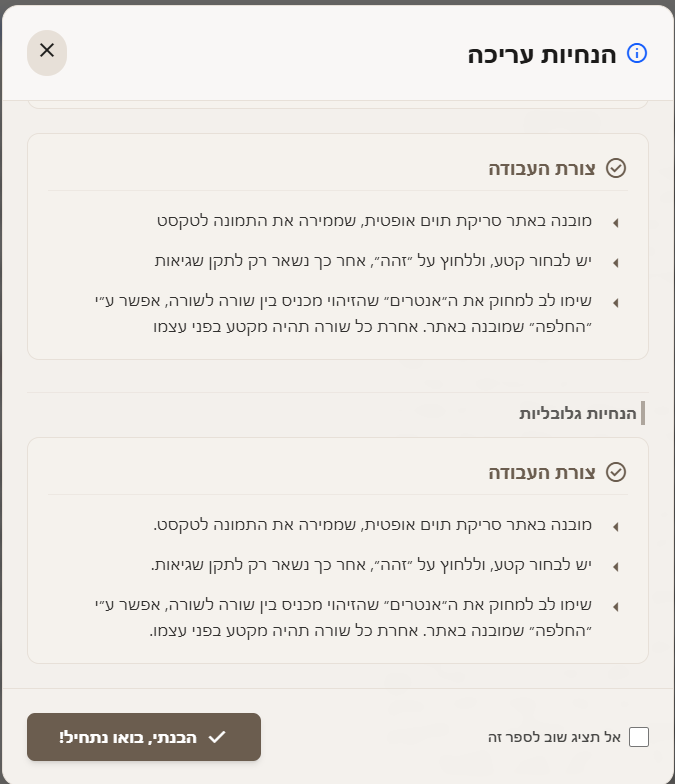Click the check-circle icon under הנחיות גלובליות

click(616, 472)
